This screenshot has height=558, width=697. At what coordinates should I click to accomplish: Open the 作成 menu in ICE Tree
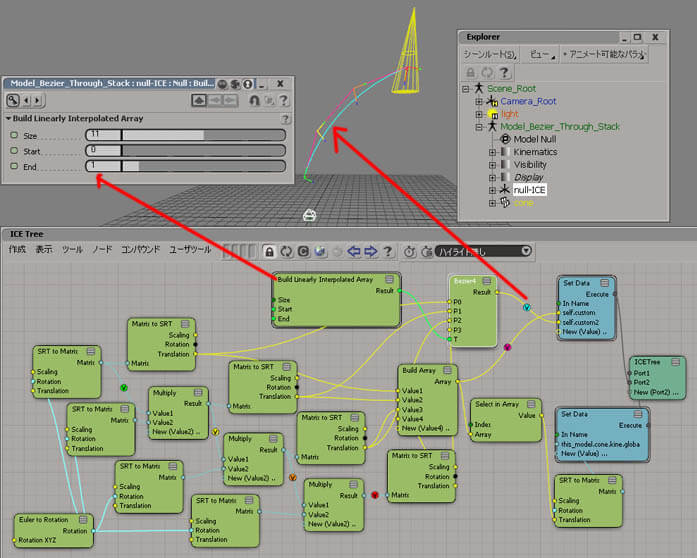[17, 249]
